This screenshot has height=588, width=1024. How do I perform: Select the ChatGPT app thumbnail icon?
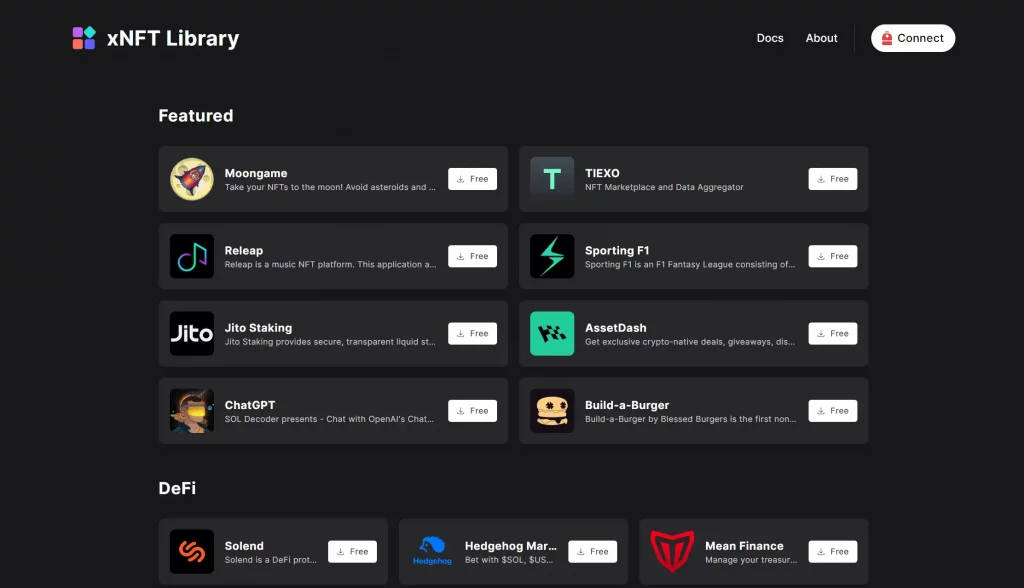(191, 411)
